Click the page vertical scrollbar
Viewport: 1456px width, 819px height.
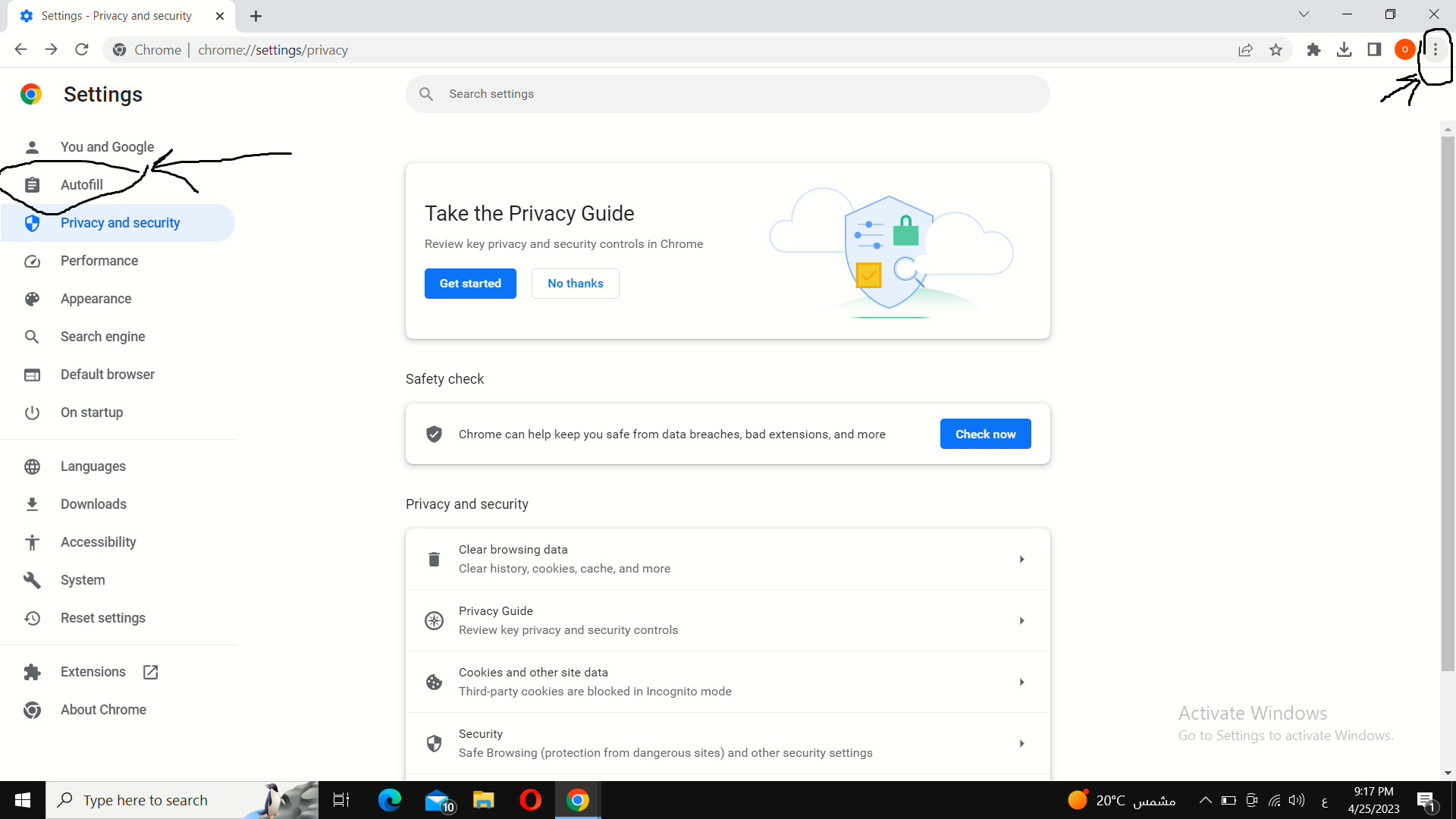(1448, 402)
